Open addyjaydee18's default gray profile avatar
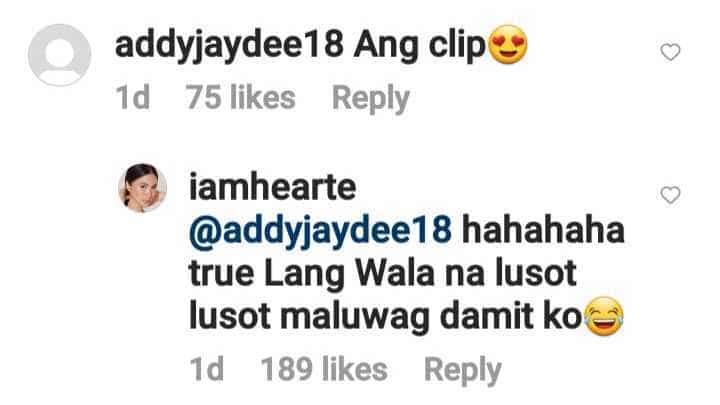 59,55
